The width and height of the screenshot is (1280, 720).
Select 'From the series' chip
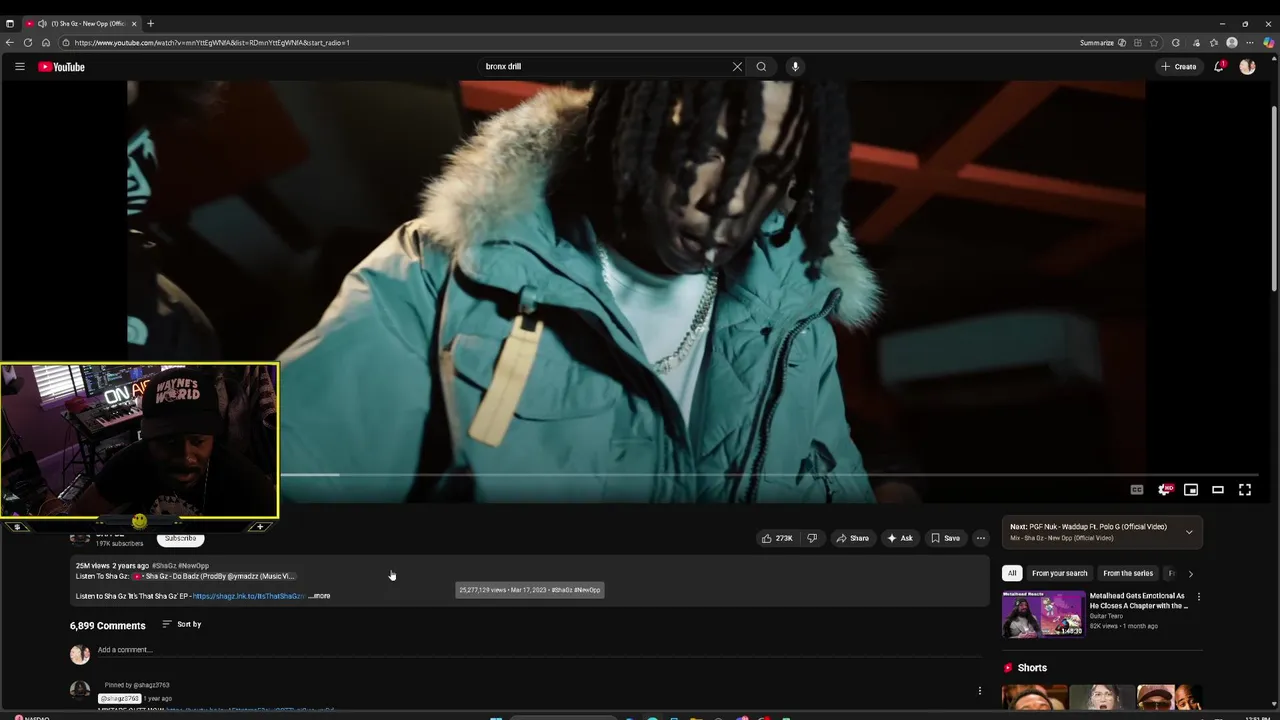(1128, 574)
